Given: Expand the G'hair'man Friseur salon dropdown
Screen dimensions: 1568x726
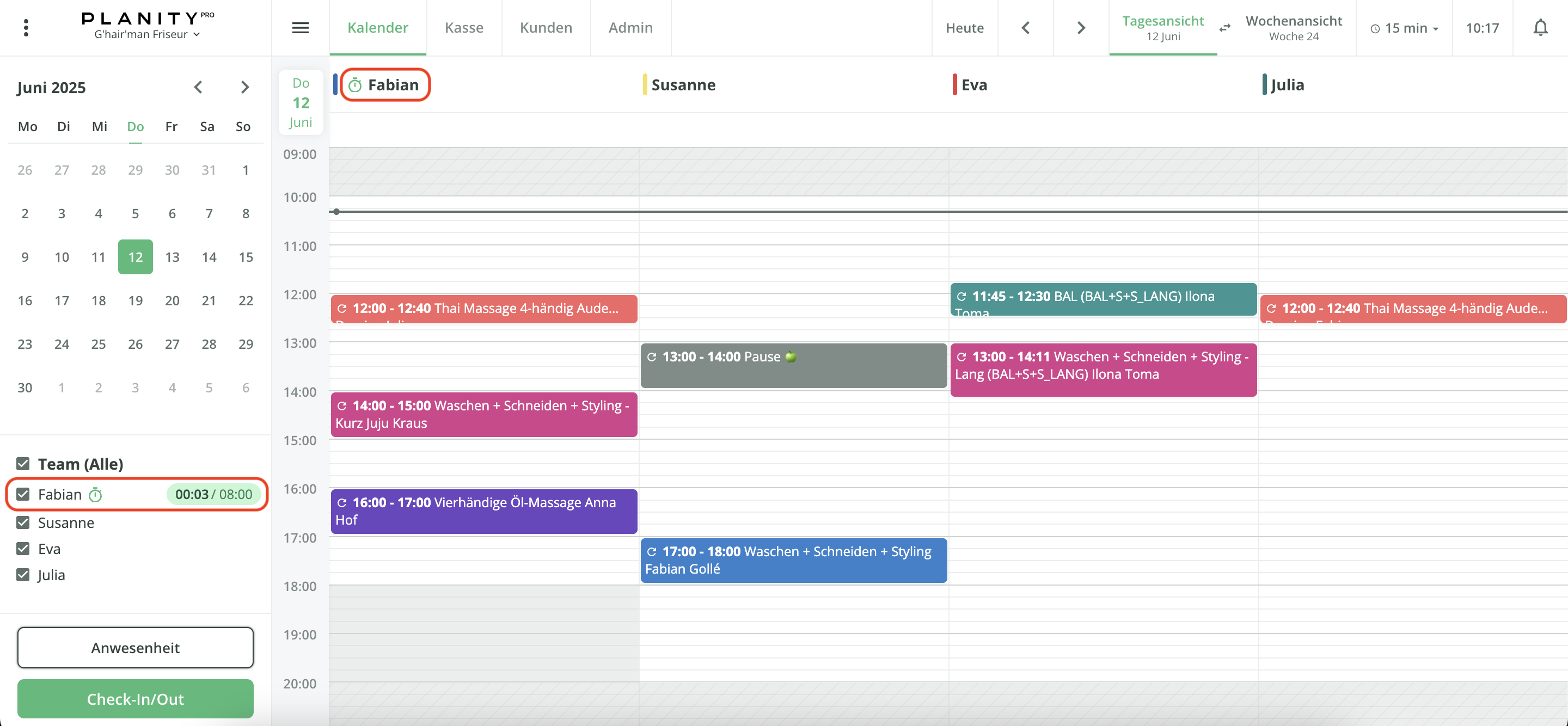Looking at the screenshot, I should pyautogui.click(x=146, y=35).
